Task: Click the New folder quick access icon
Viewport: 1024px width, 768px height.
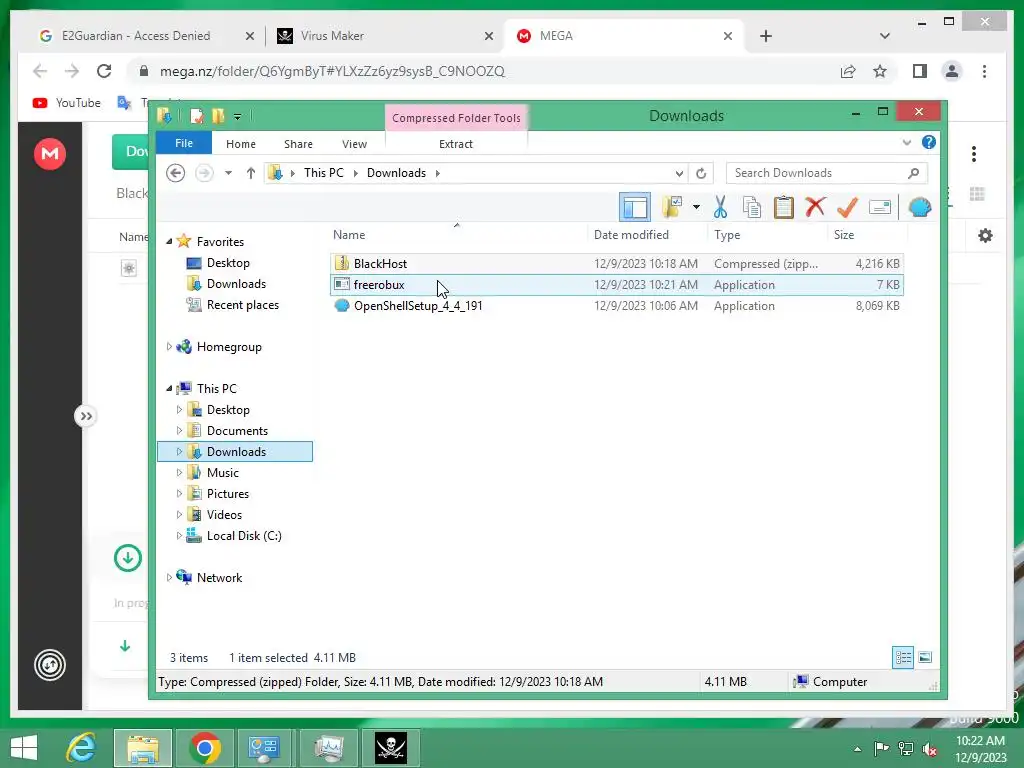Action: tap(217, 116)
